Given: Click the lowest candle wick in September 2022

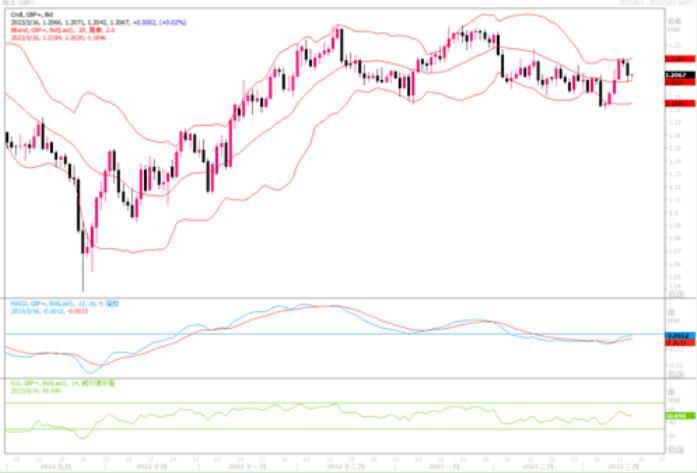Looking at the screenshot, I should pyautogui.click(x=83, y=271).
